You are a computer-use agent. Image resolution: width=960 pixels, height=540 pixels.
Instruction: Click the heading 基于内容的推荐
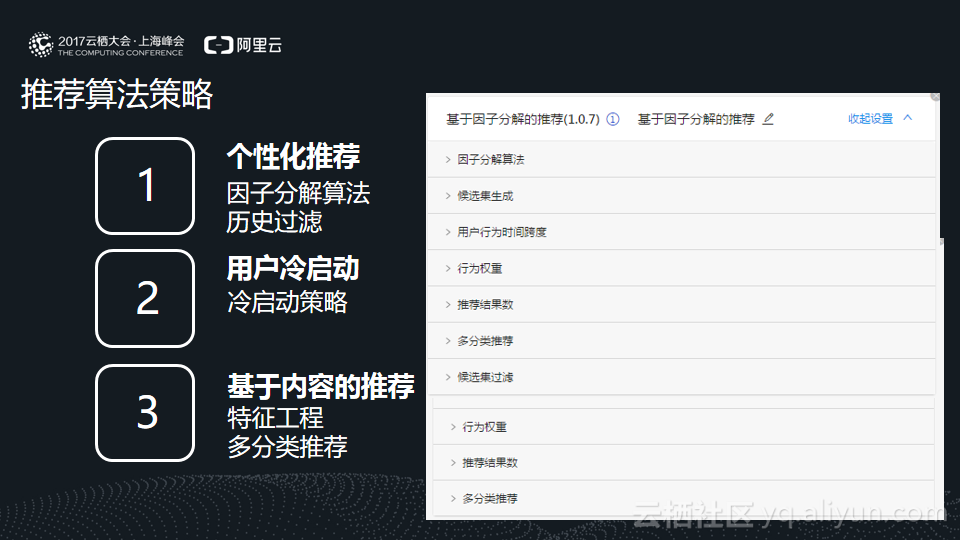click(321, 386)
